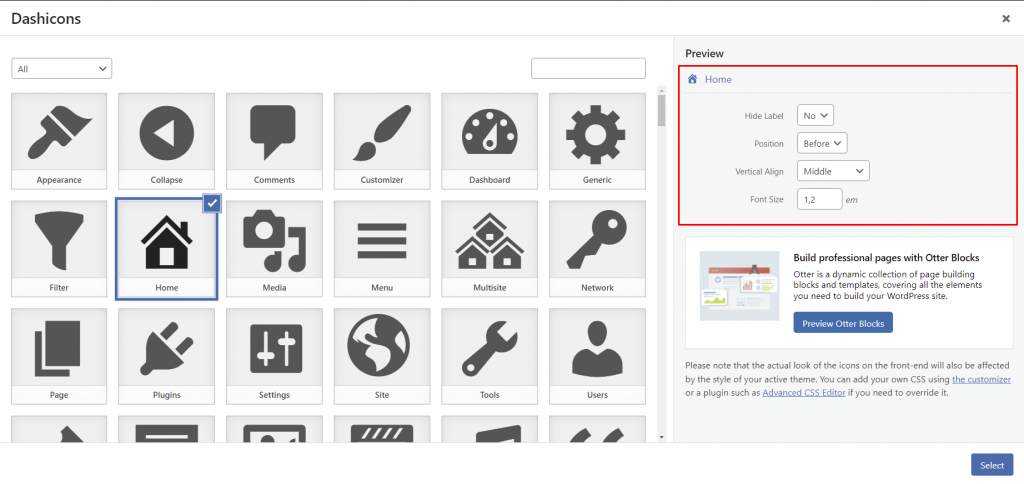This screenshot has width=1024, height=484.
Task: Open the Advanced CSS Editor link
Action: click(804, 393)
